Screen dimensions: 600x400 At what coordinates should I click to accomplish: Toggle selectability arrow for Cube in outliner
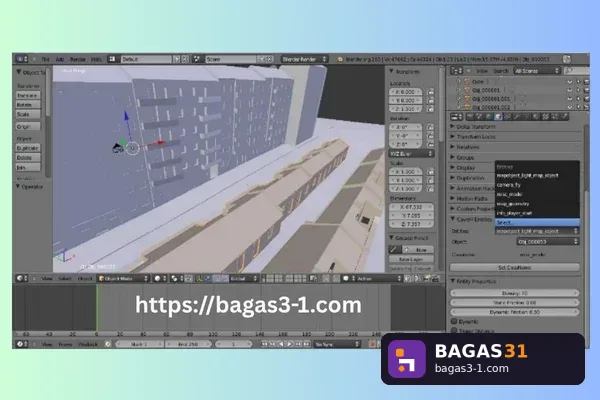coord(578,82)
